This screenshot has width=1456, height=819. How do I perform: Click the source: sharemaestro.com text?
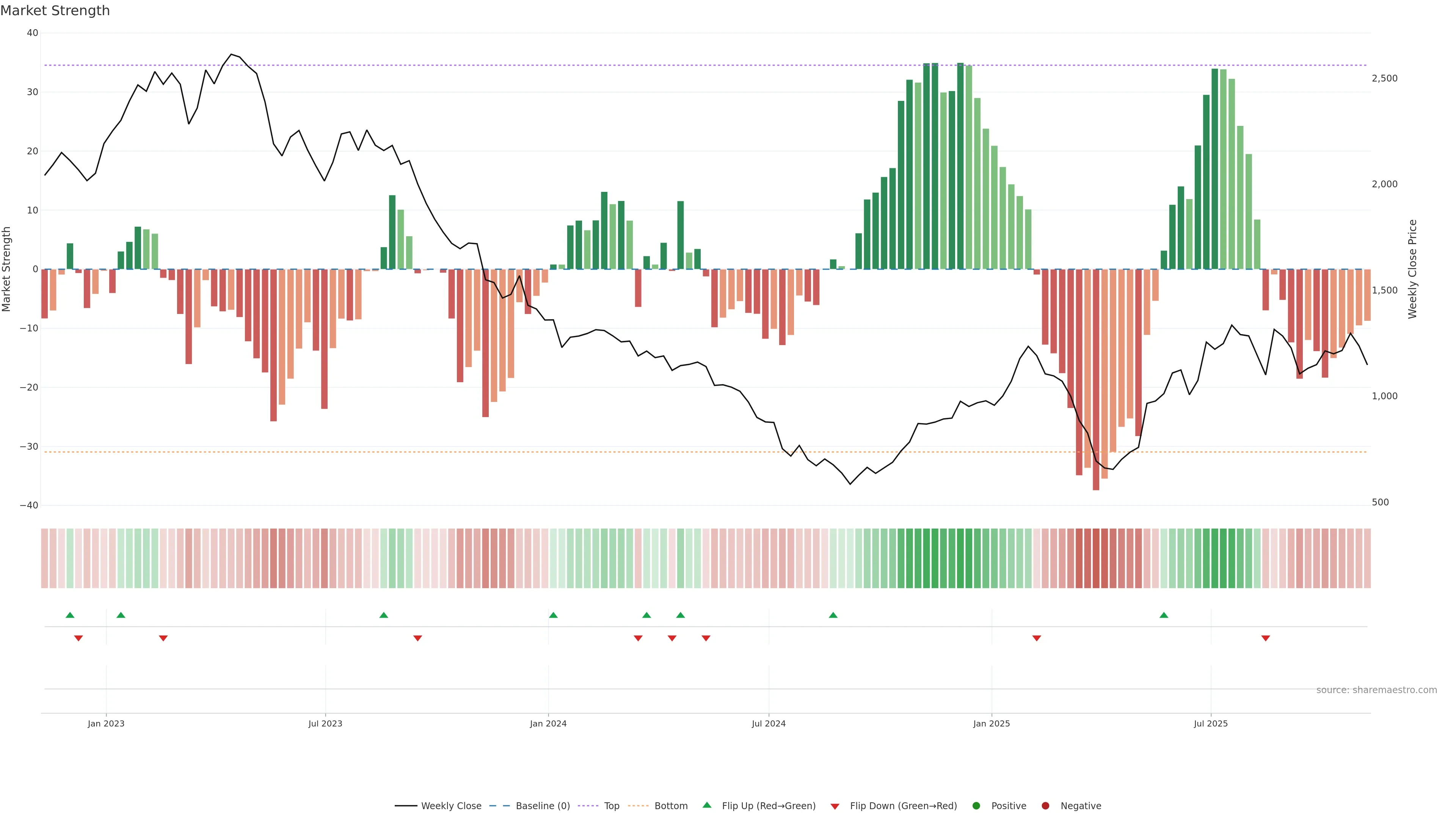[x=1376, y=690]
